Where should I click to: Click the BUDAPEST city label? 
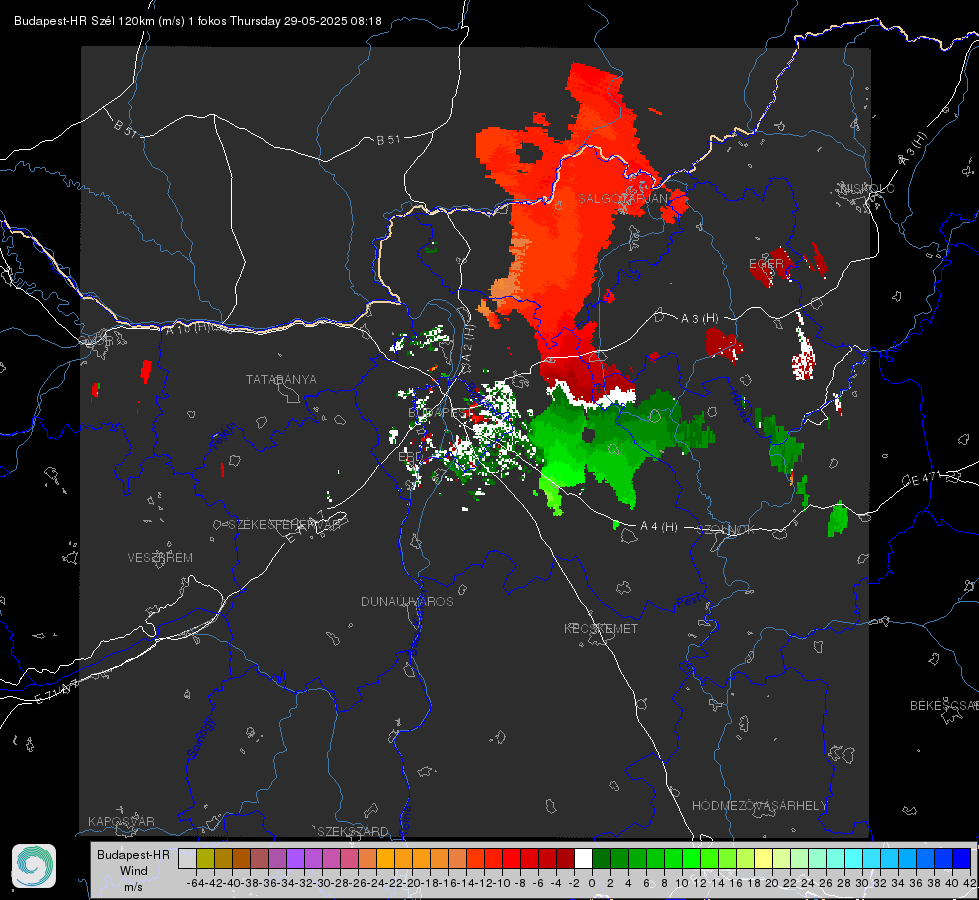440,413
